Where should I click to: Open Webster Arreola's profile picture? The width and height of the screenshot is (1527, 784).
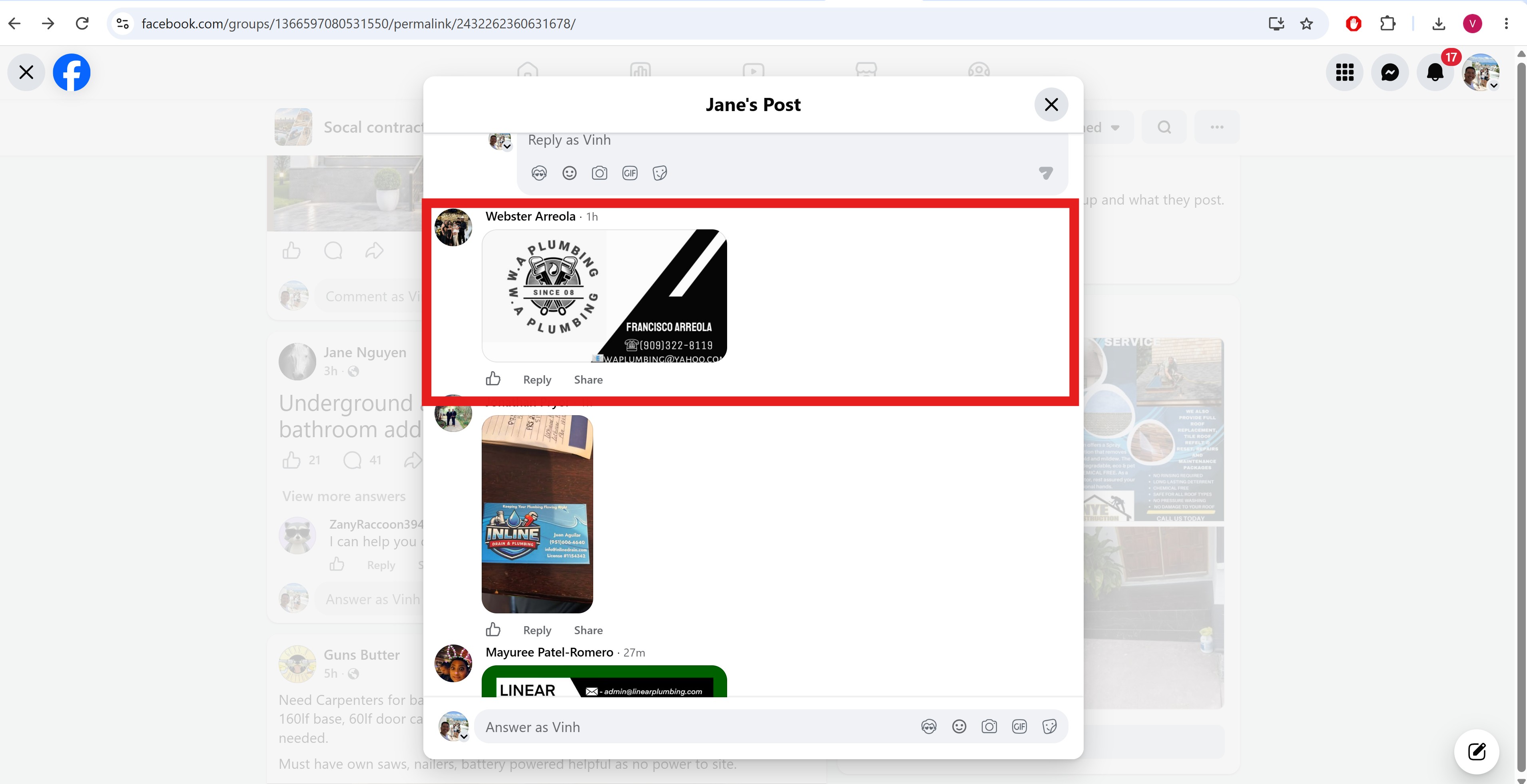click(x=453, y=227)
